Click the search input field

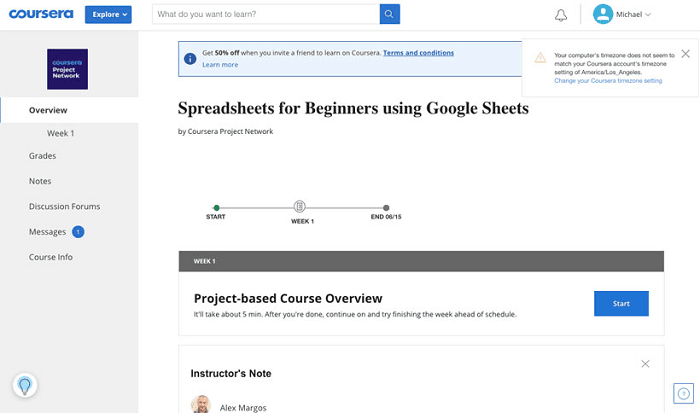click(266, 14)
